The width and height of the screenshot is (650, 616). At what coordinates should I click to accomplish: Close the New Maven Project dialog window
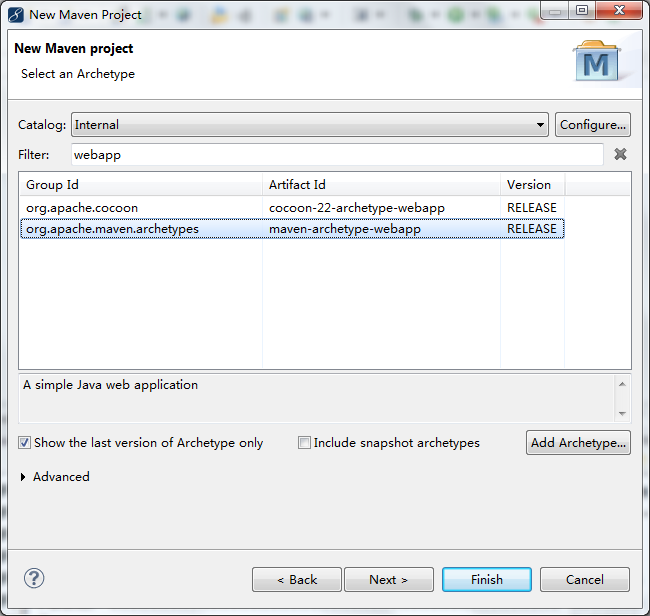619,10
